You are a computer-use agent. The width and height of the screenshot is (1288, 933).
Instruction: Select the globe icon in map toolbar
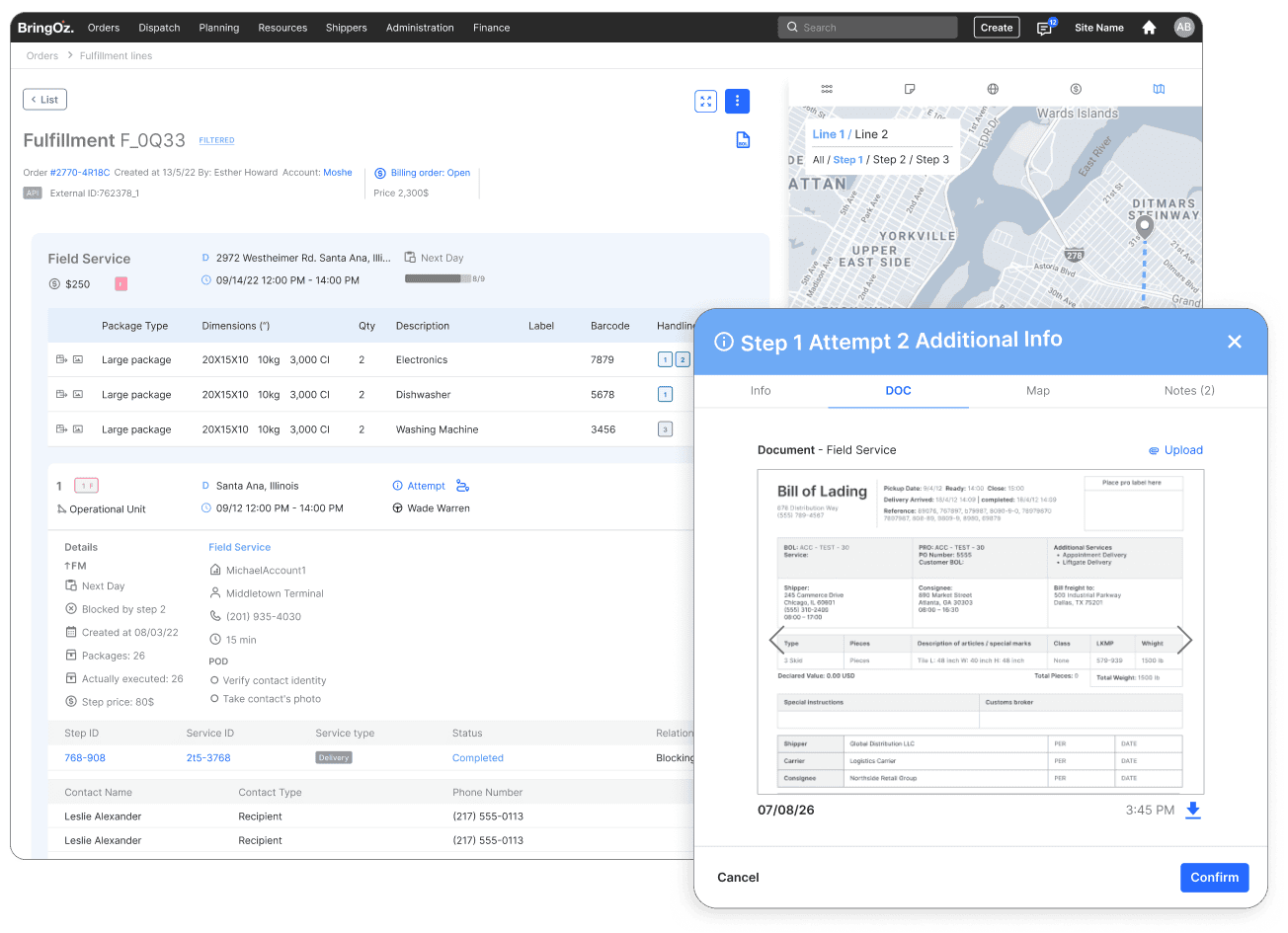993,89
